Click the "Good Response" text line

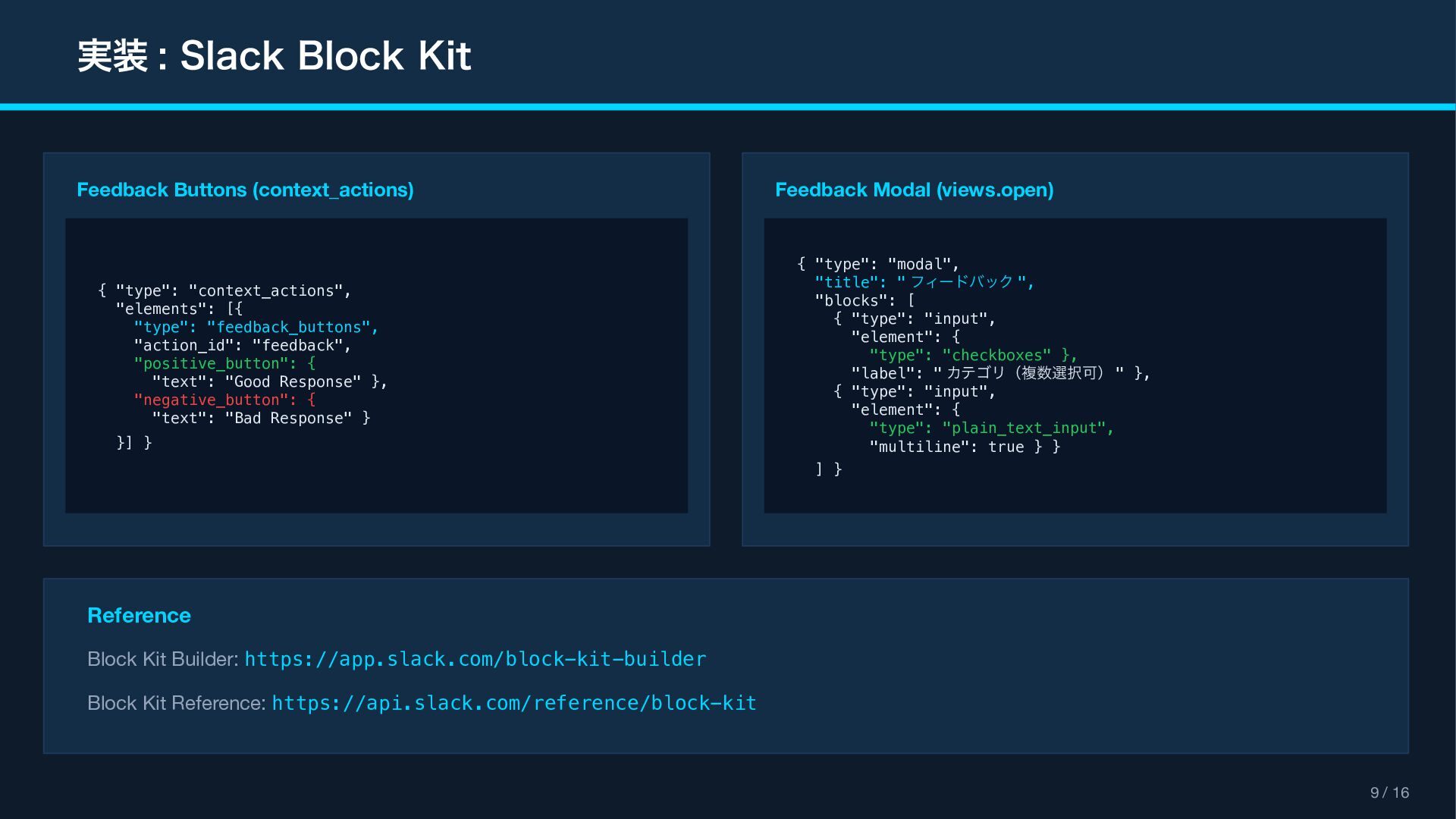click(269, 381)
